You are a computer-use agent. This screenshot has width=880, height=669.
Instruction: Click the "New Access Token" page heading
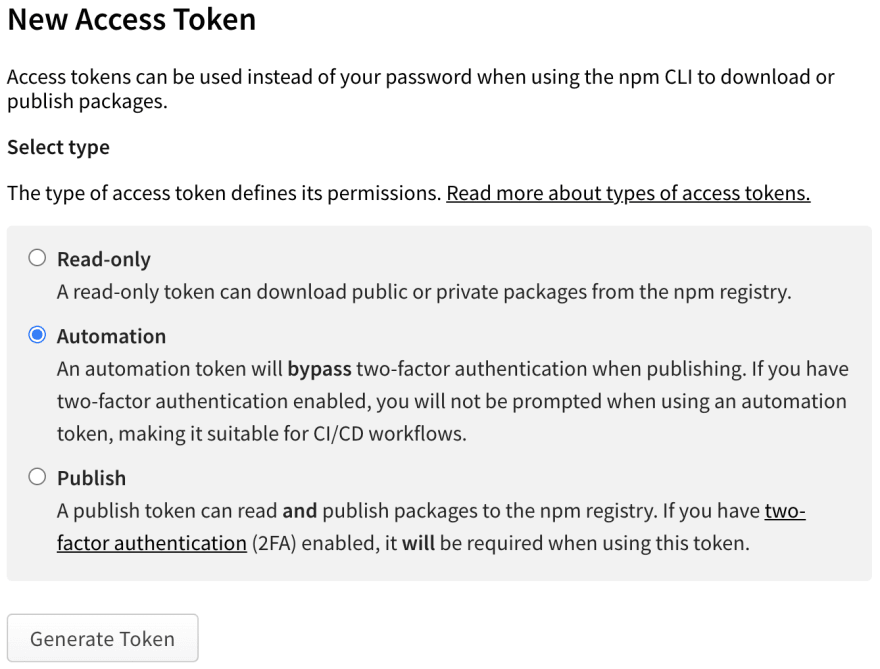pos(131,19)
